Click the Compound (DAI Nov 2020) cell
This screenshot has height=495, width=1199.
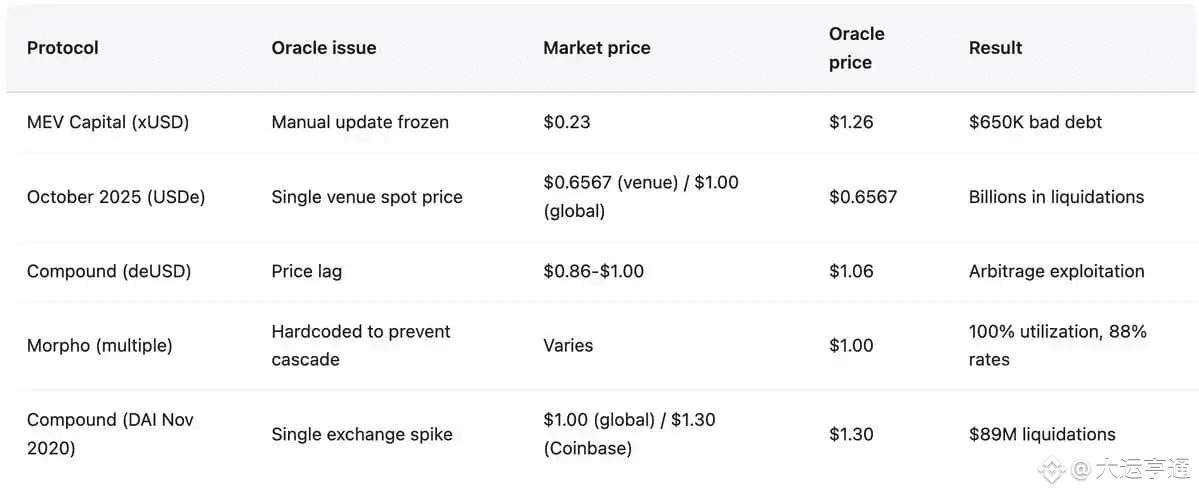(x=110, y=434)
